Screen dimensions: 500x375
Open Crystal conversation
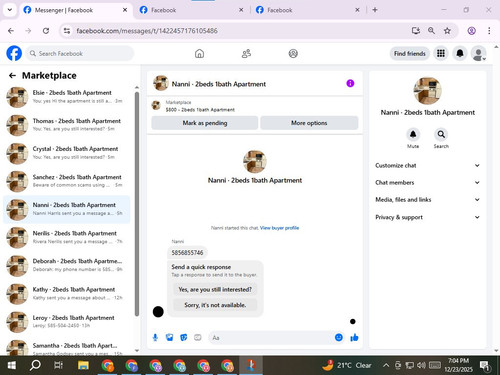click(67, 153)
